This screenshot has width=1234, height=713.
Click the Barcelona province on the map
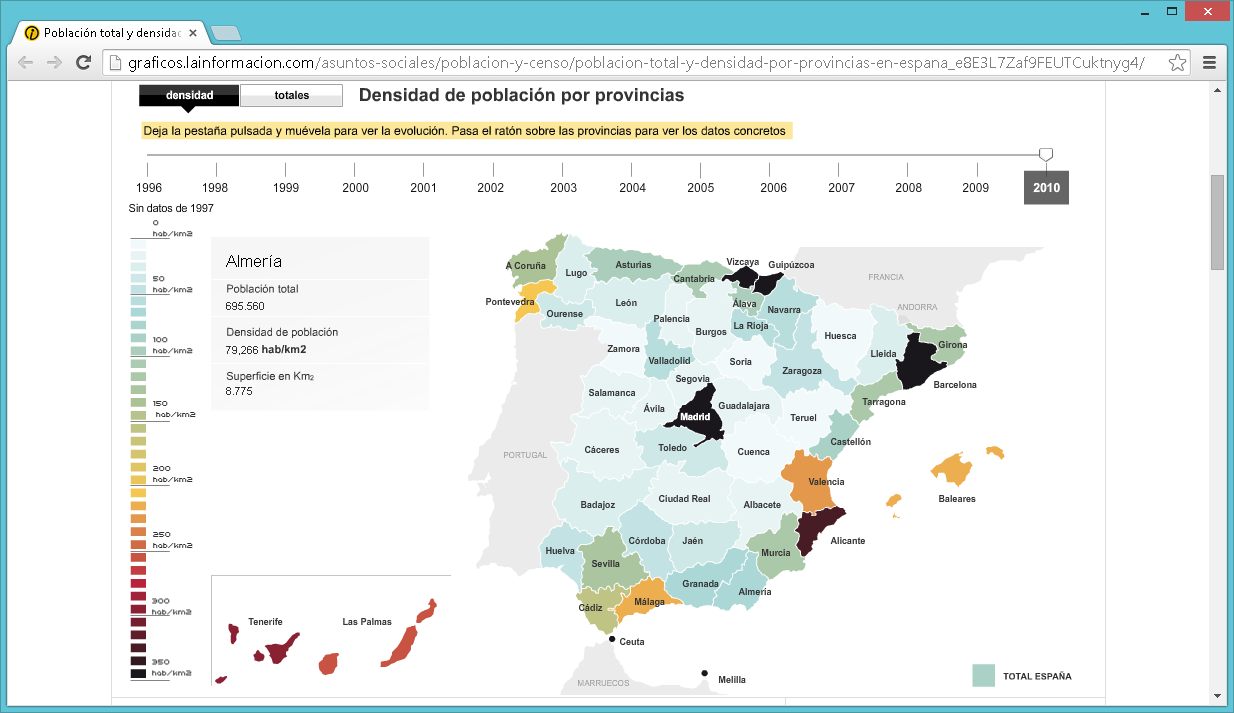click(918, 362)
